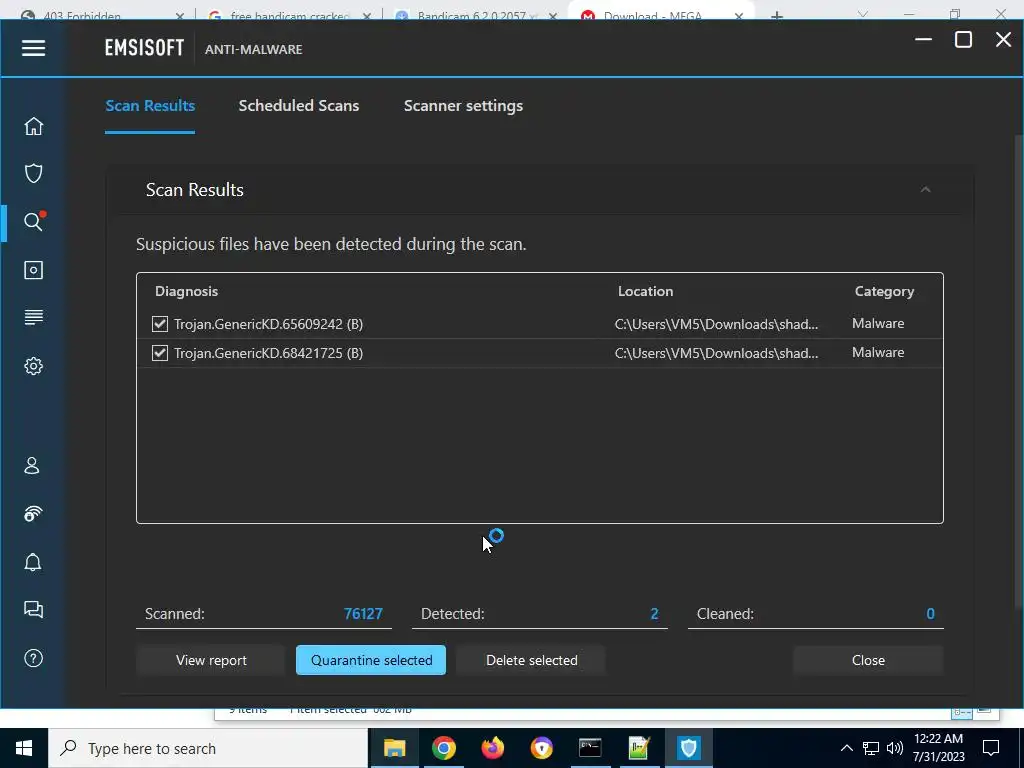
Task: Switch to Scheduled Scans tab
Action: pos(298,106)
